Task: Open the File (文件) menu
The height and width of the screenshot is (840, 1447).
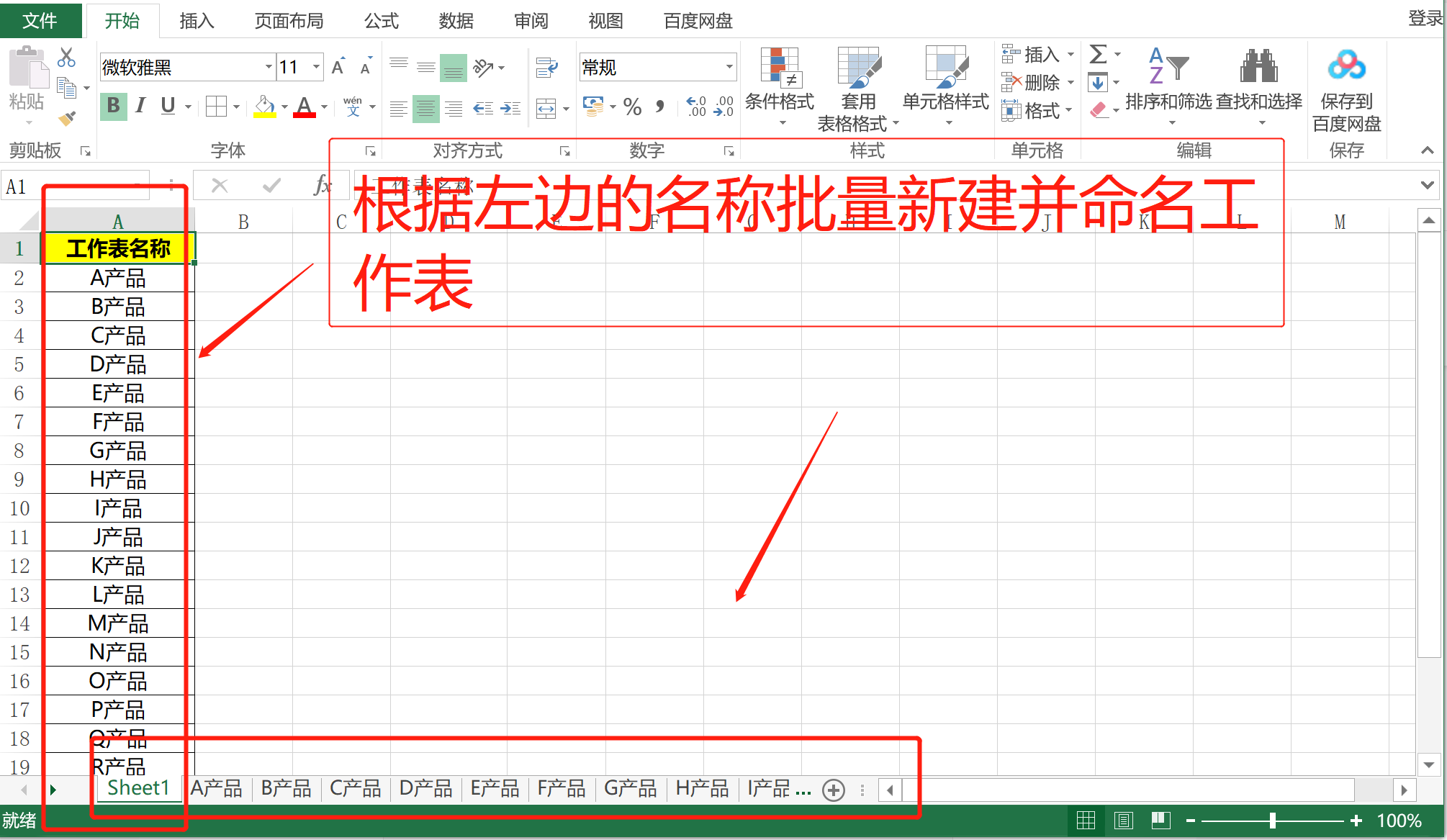Action: click(x=40, y=20)
